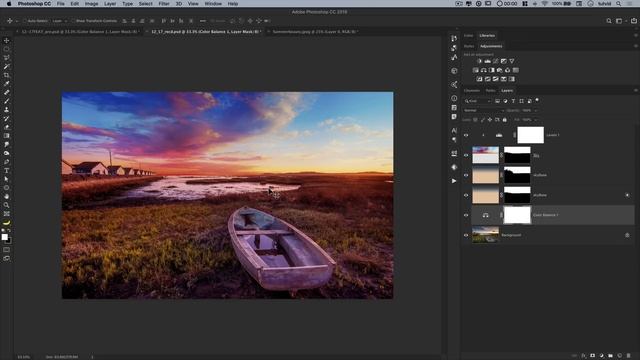
Task: Select the Eyedropper tool
Action: click(7, 84)
